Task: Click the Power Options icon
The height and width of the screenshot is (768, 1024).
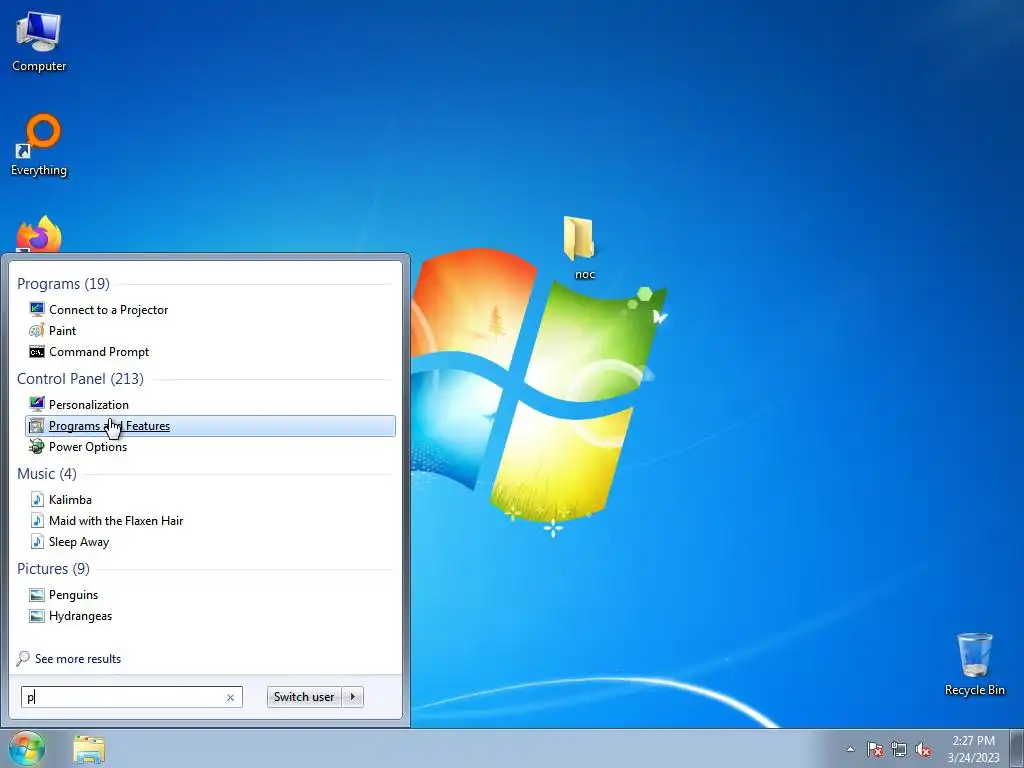Action: 37,447
